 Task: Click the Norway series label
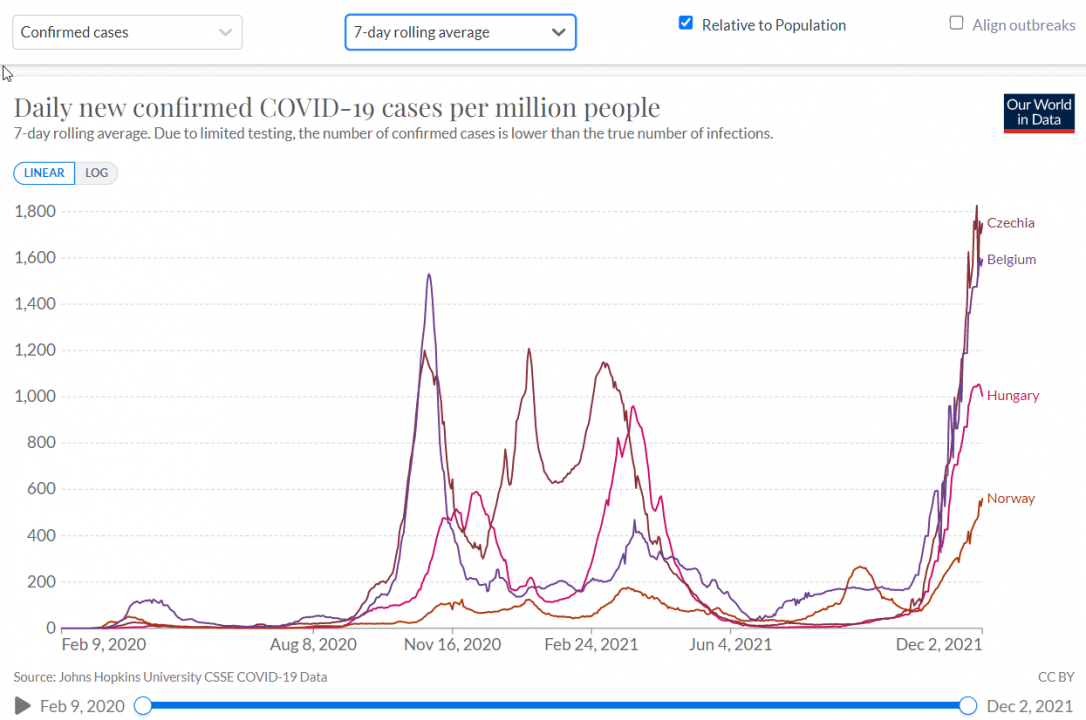1011,499
